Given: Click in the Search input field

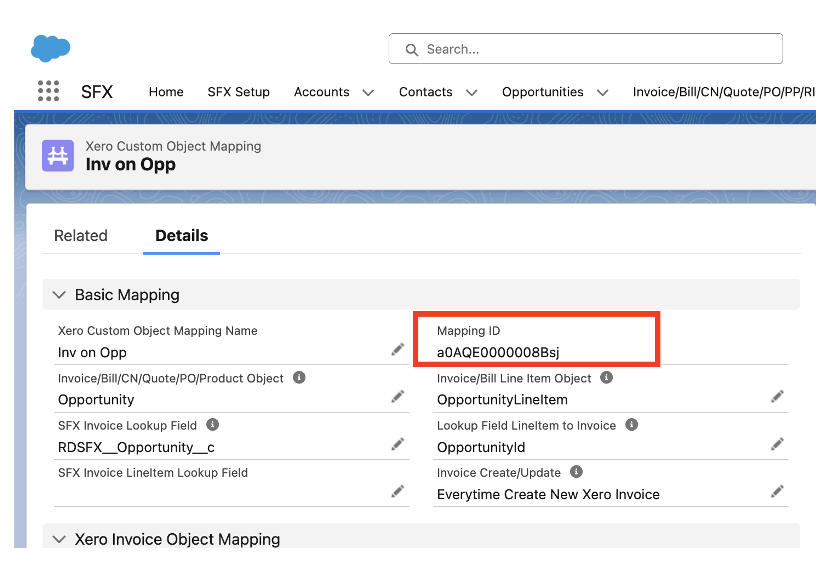Looking at the screenshot, I should (585, 49).
